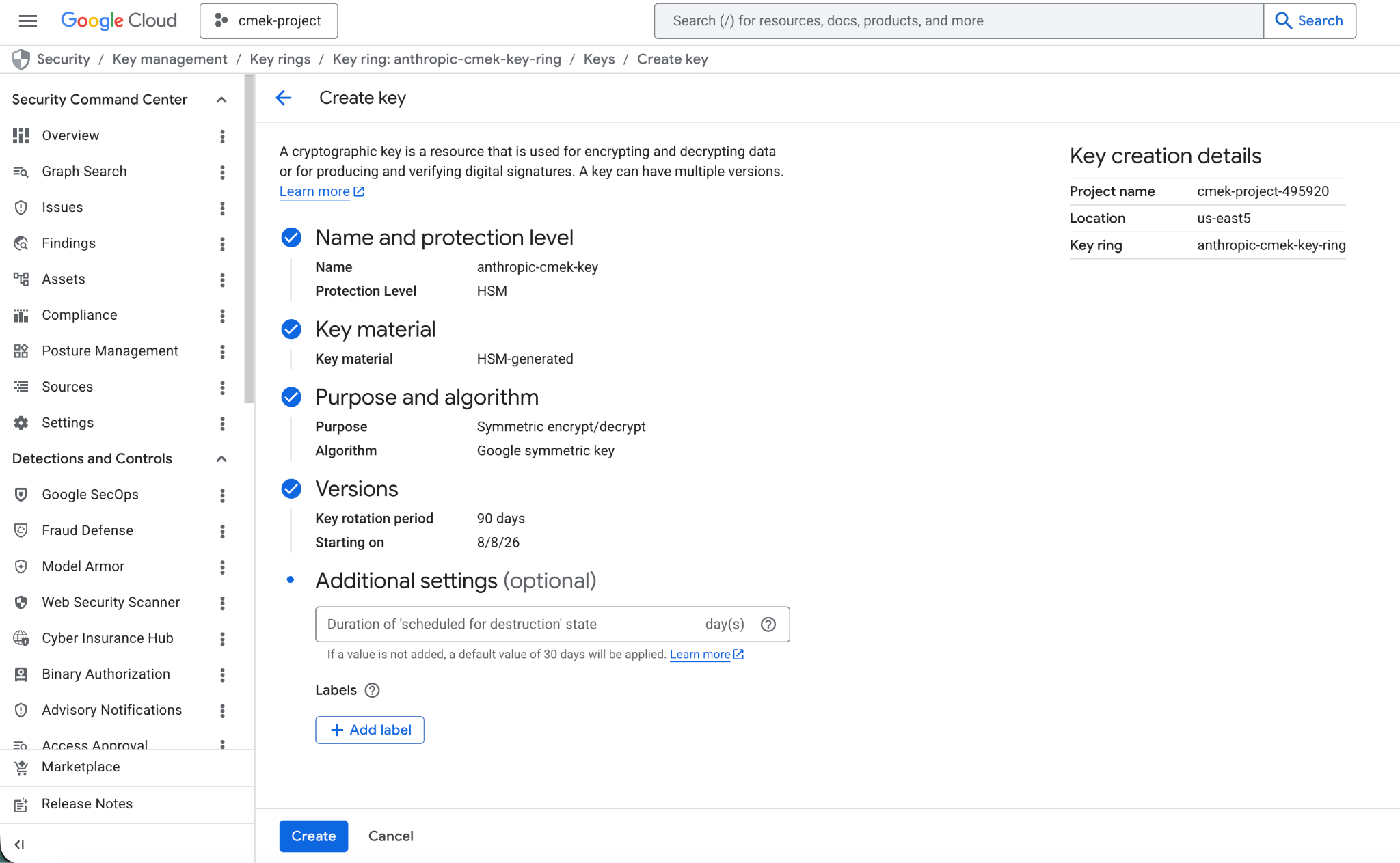The height and width of the screenshot is (863, 1400).
Task: Click Additional settings (optional) heading
Action: tap(455, 580)
